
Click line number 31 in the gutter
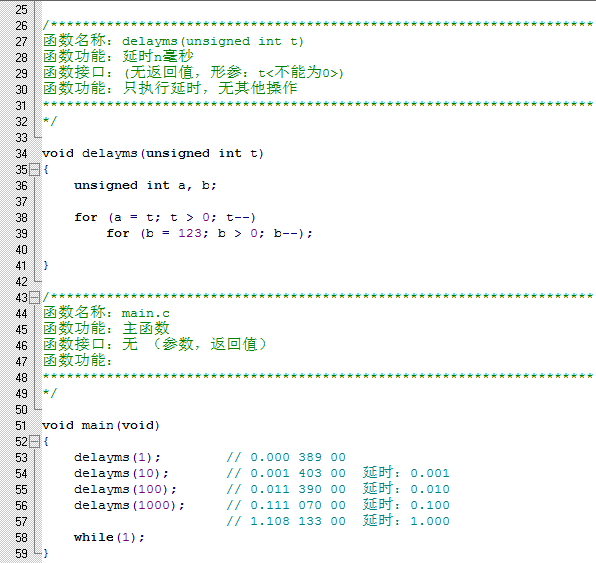tap(22, 106)
